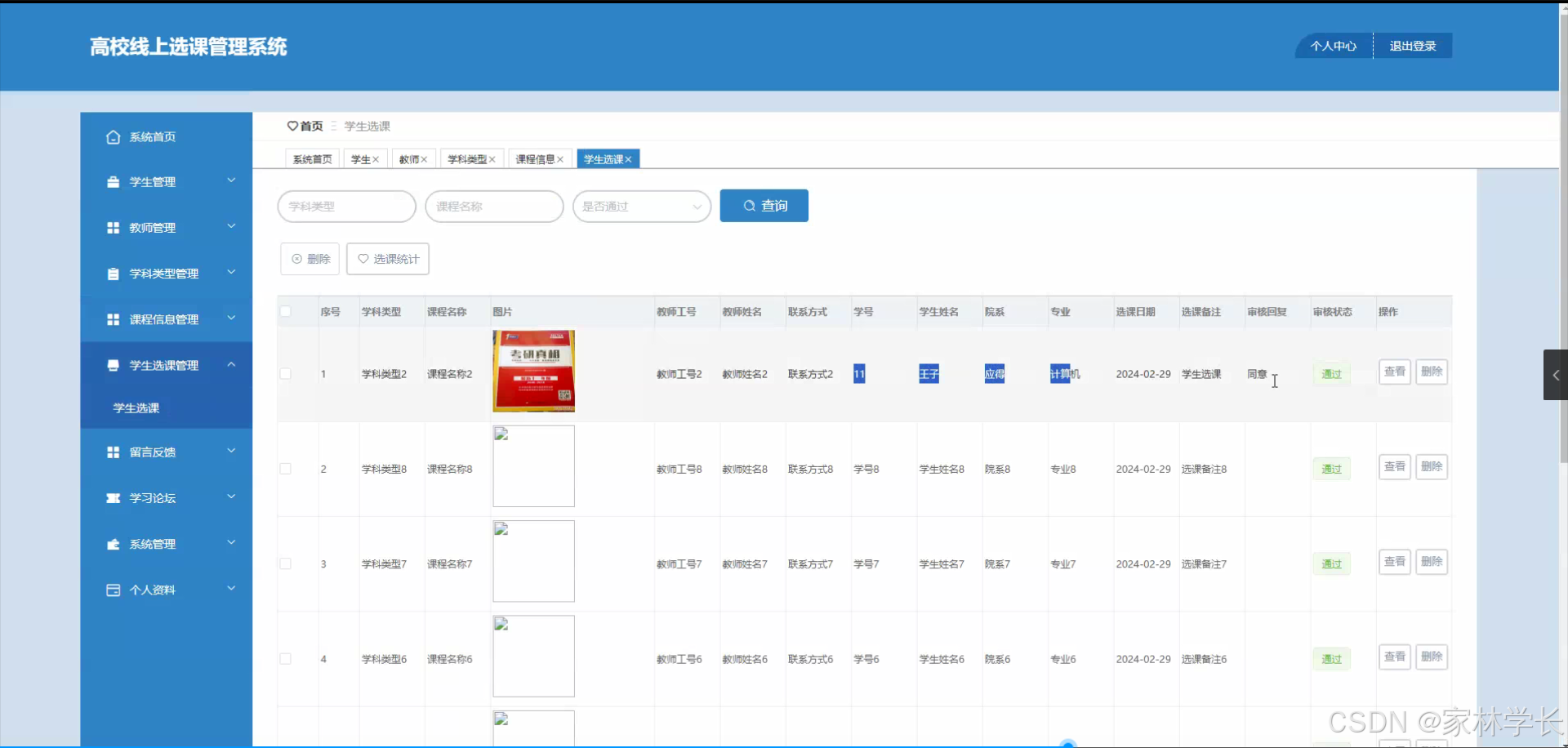Click 查看 for row 4 课程名称6
1568x748 pixels.
[x=1395, y=657]
